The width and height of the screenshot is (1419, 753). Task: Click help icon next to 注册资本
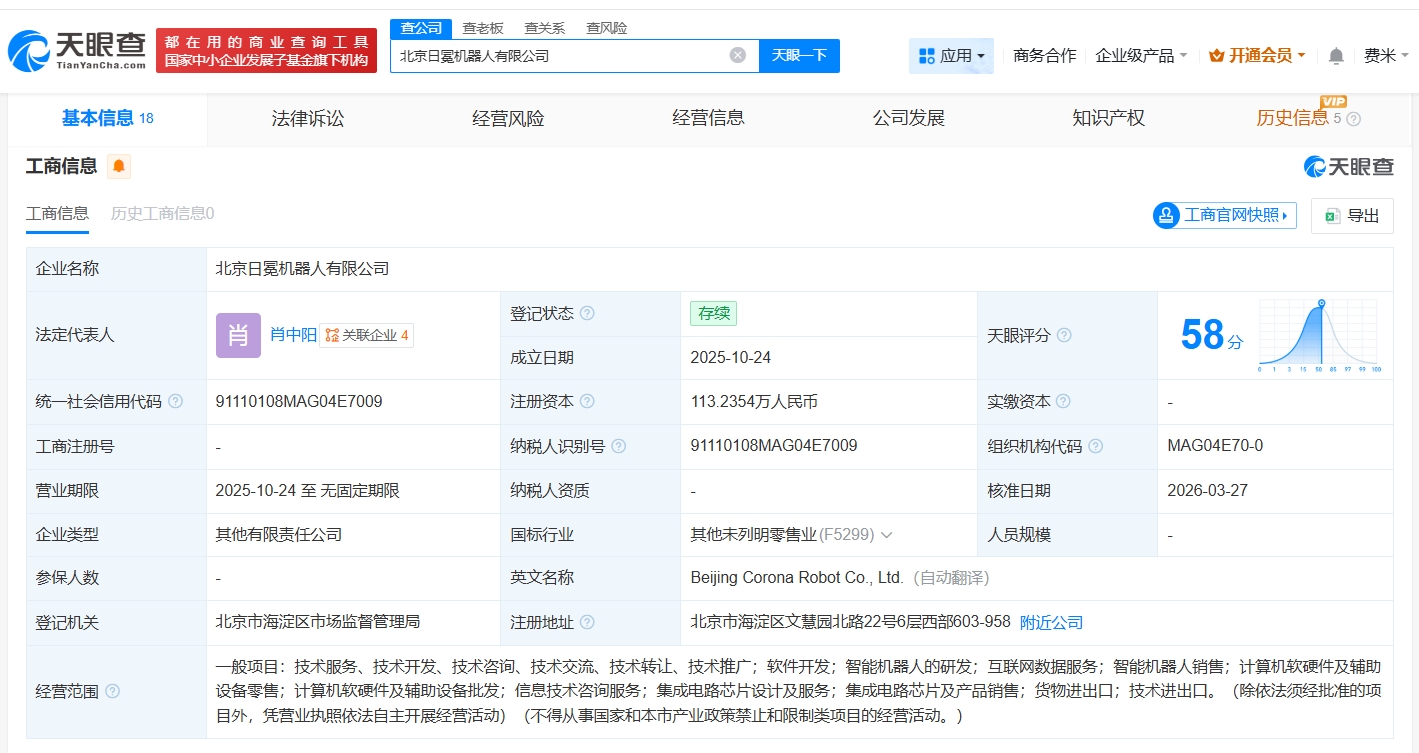click(587, 402)
